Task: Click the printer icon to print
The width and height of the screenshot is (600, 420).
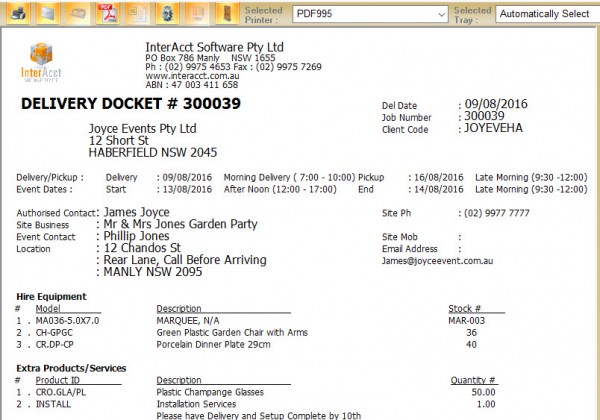Action: tap(18, 13)
